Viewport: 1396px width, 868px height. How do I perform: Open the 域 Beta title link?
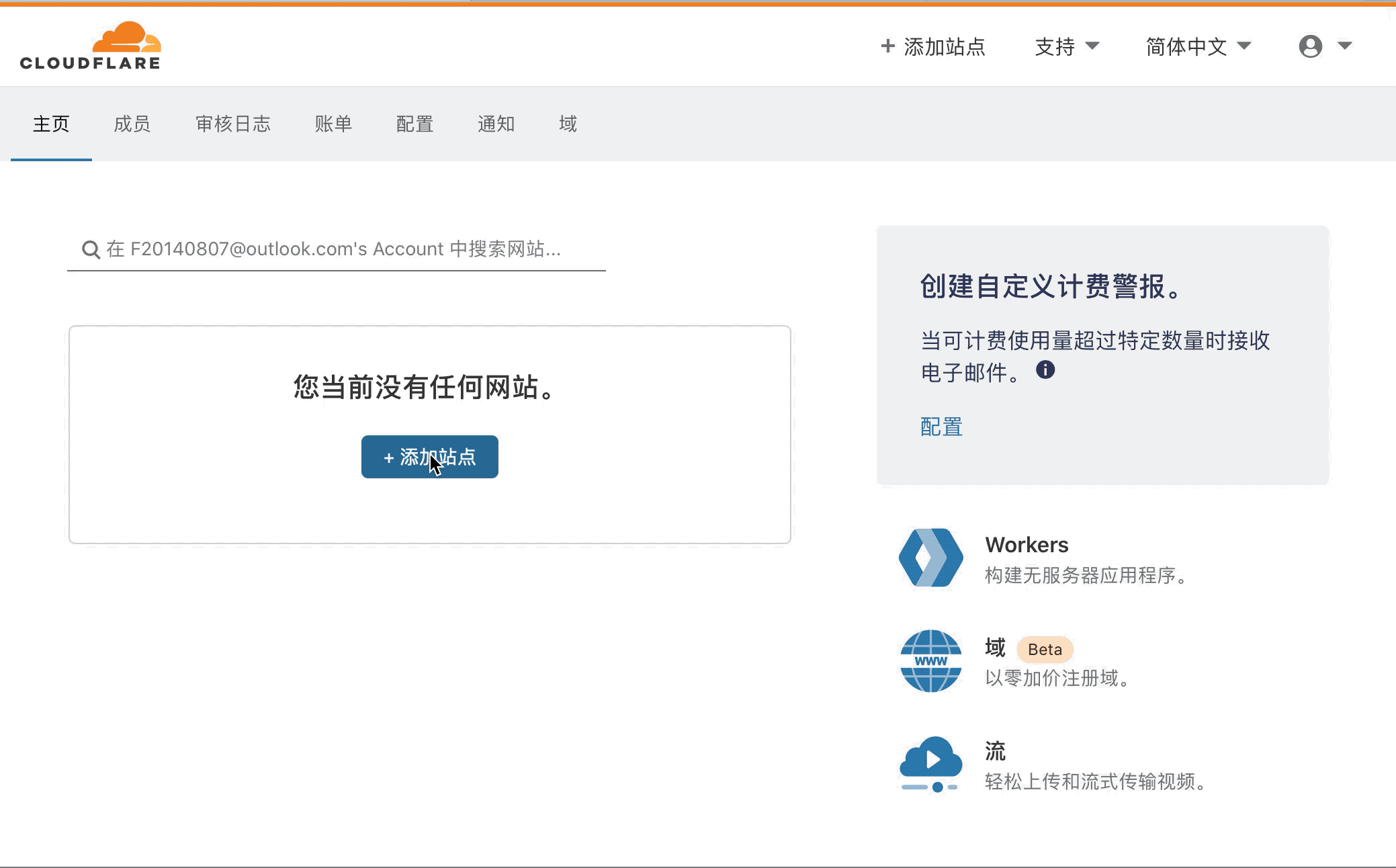pyautogui.click(x=995, y=648)
